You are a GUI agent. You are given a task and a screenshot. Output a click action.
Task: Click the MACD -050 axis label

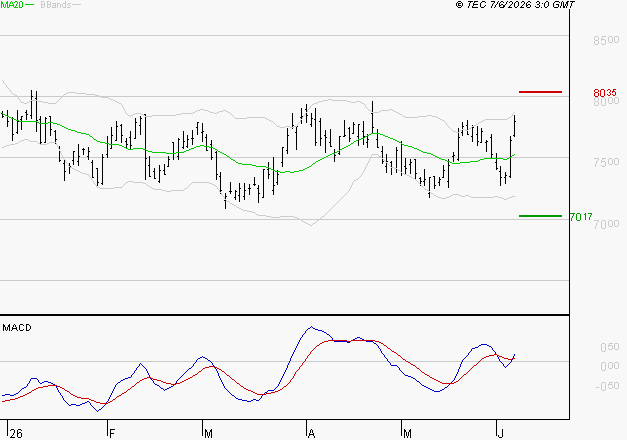point(607,386)
